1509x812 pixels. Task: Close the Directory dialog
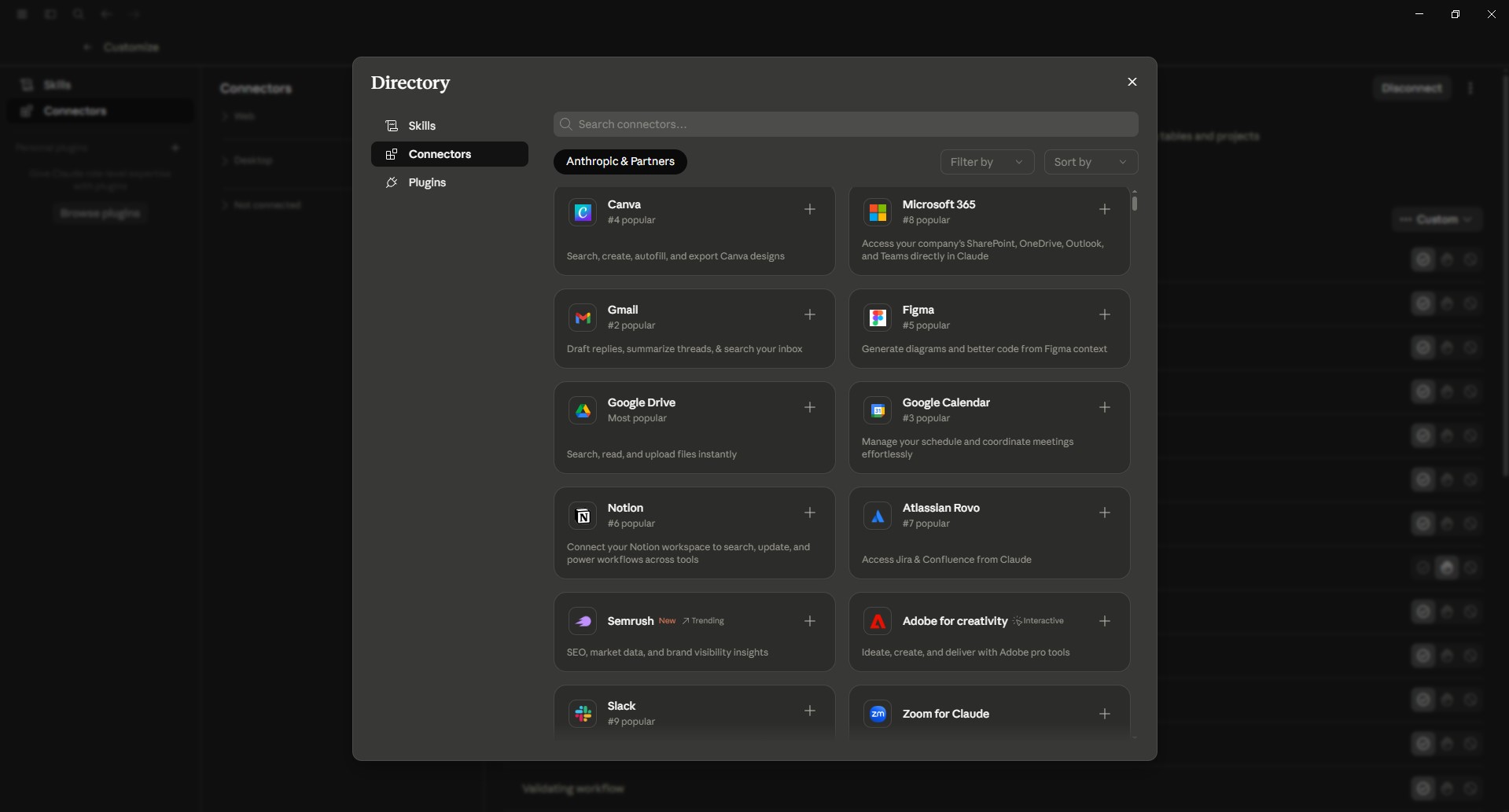1132,82
